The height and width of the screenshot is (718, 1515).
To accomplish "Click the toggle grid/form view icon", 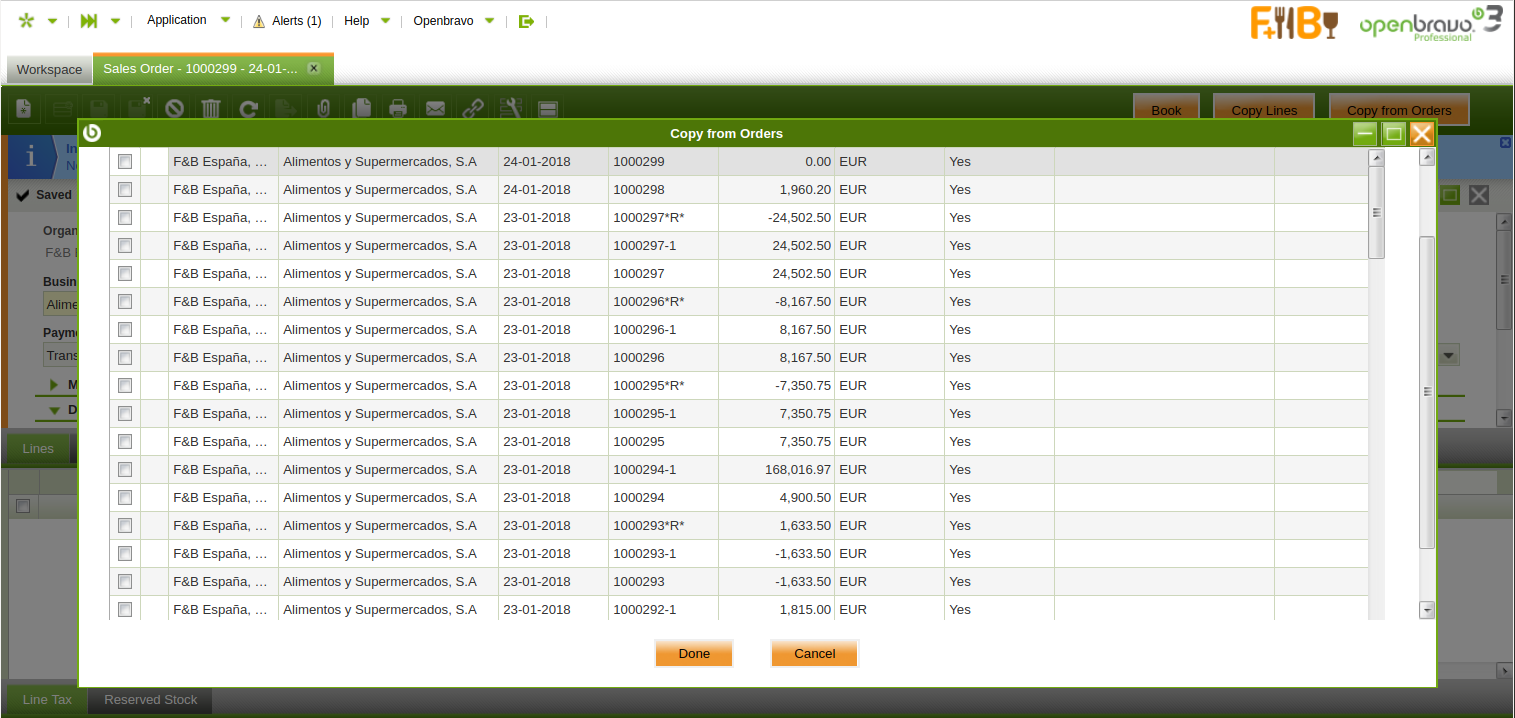I will click(547, 108).
